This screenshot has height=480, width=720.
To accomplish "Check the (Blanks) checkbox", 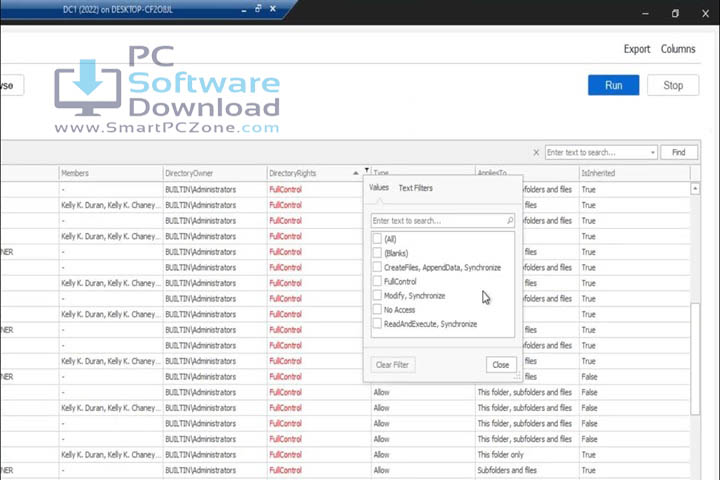I will coord(377,253).
